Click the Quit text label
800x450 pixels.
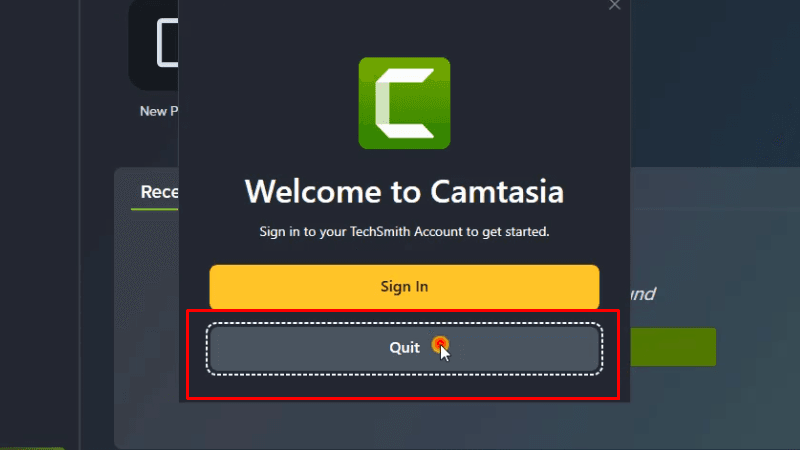pyautogui.click(x=404, y=348)
